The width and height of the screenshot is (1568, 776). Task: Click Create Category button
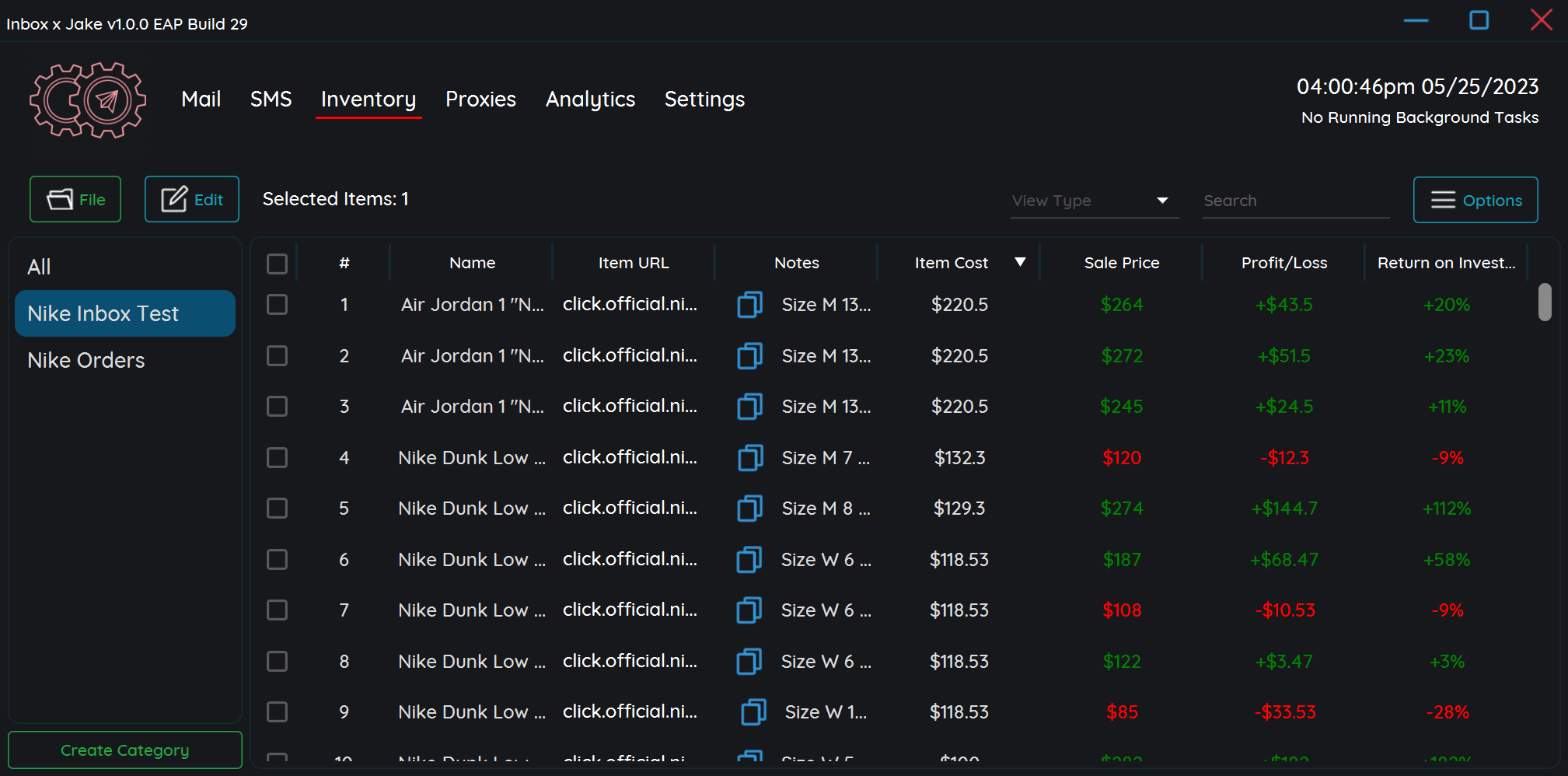pos(125,750)
